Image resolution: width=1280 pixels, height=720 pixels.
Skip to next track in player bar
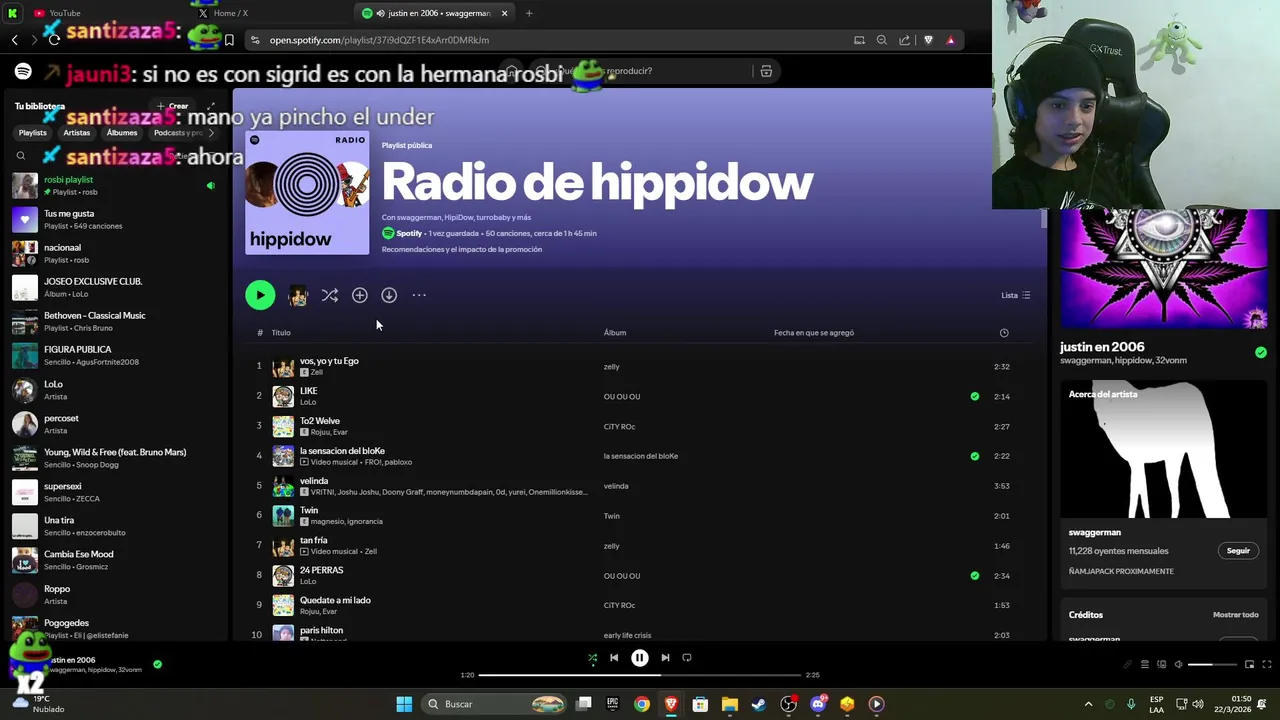tap(665, 658)
